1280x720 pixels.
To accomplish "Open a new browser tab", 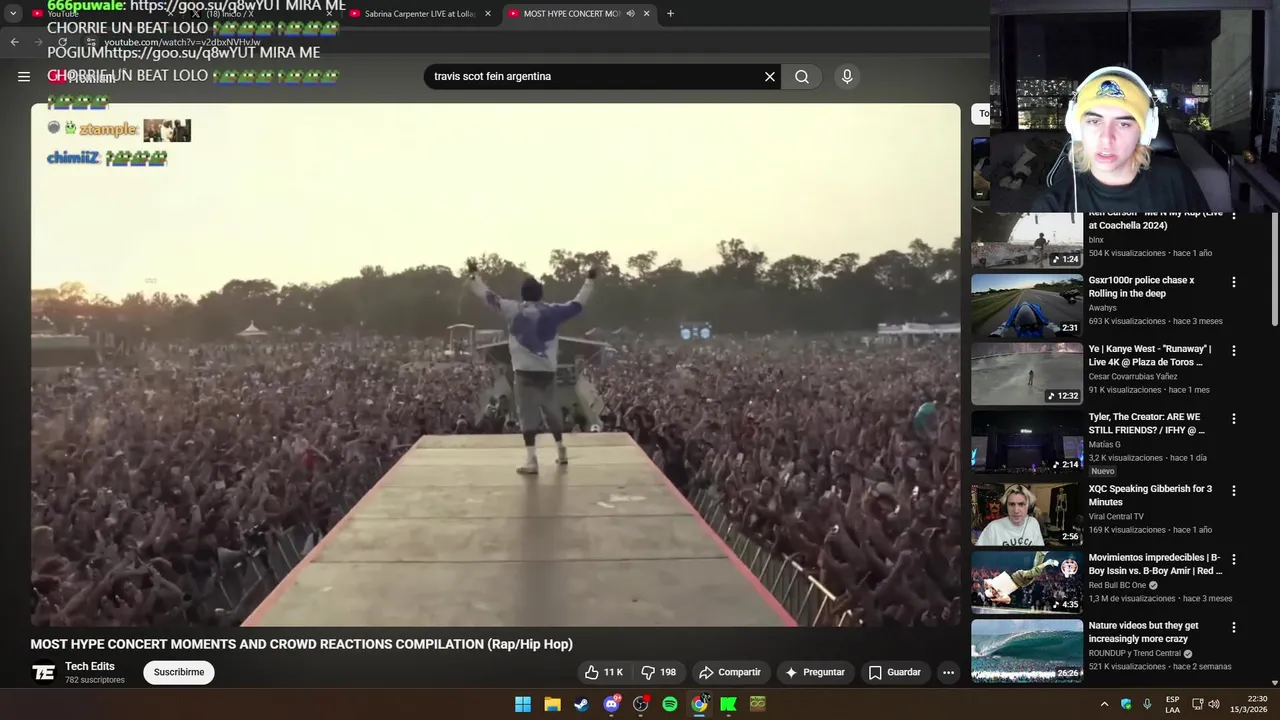I will [x=670, y=14].
